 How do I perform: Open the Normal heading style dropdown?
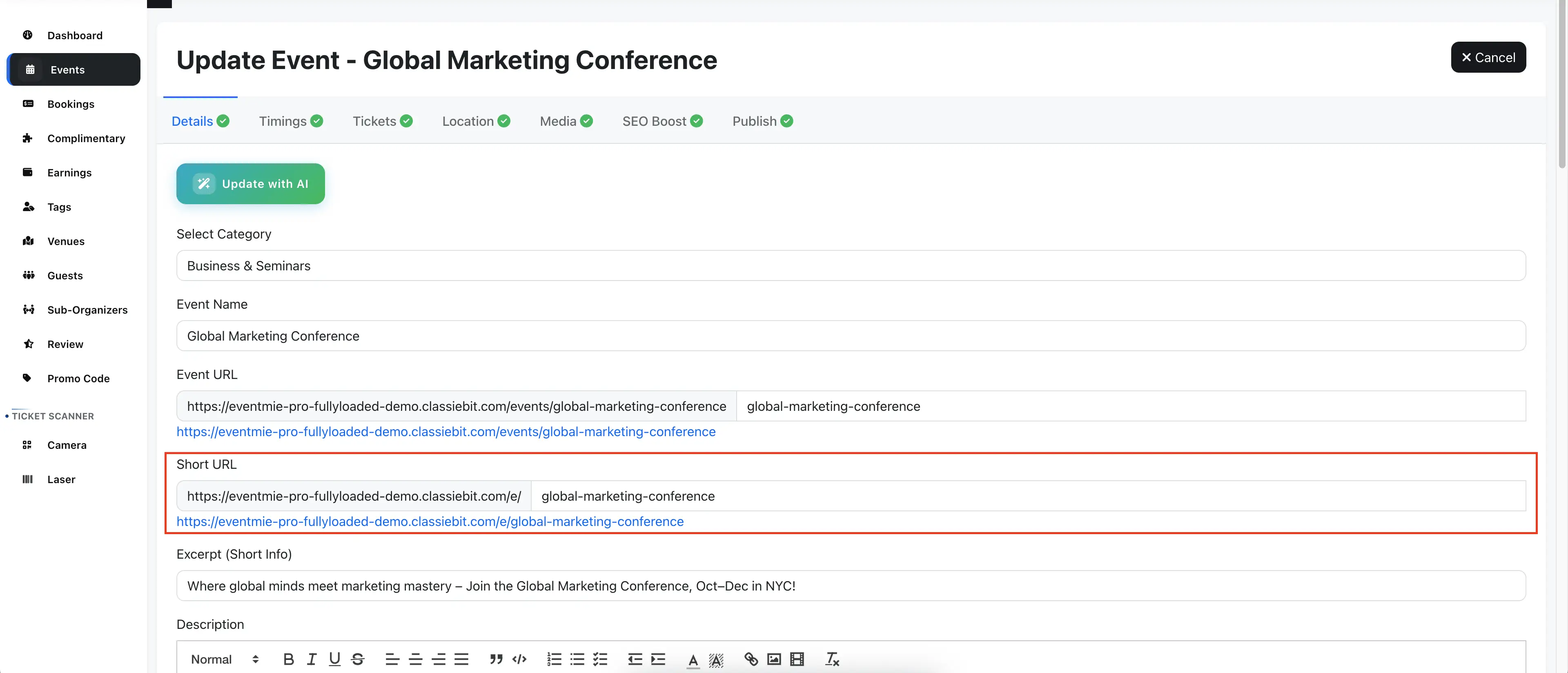224,659
